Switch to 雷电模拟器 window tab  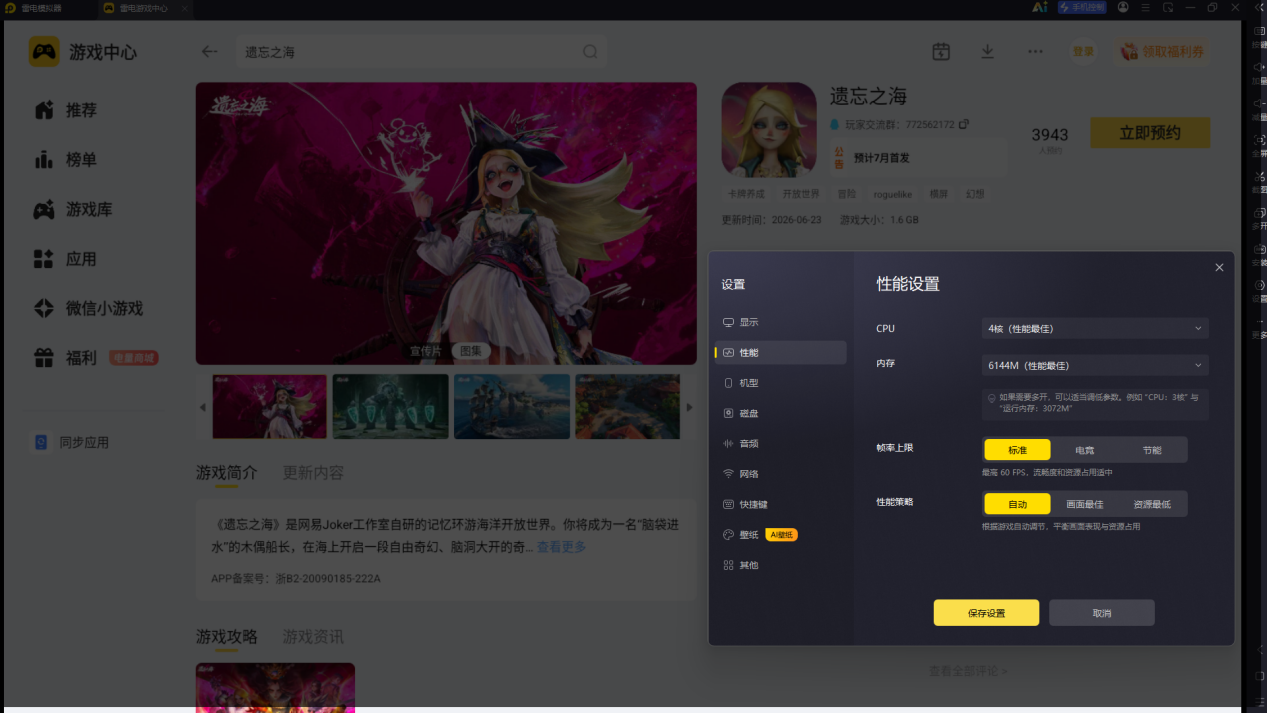(40, 8)
